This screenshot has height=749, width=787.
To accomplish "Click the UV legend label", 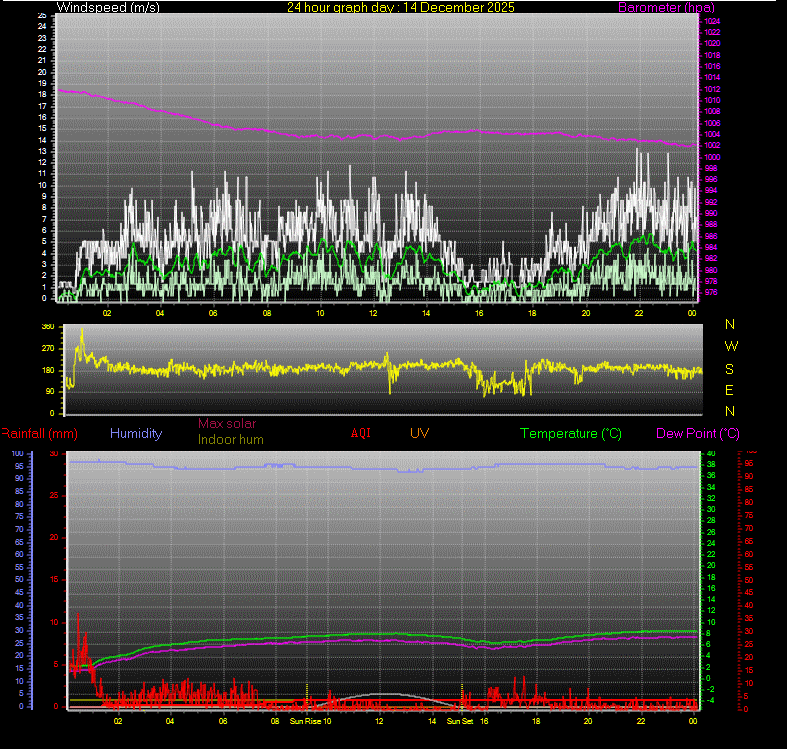I will click(x=419, y=433).
